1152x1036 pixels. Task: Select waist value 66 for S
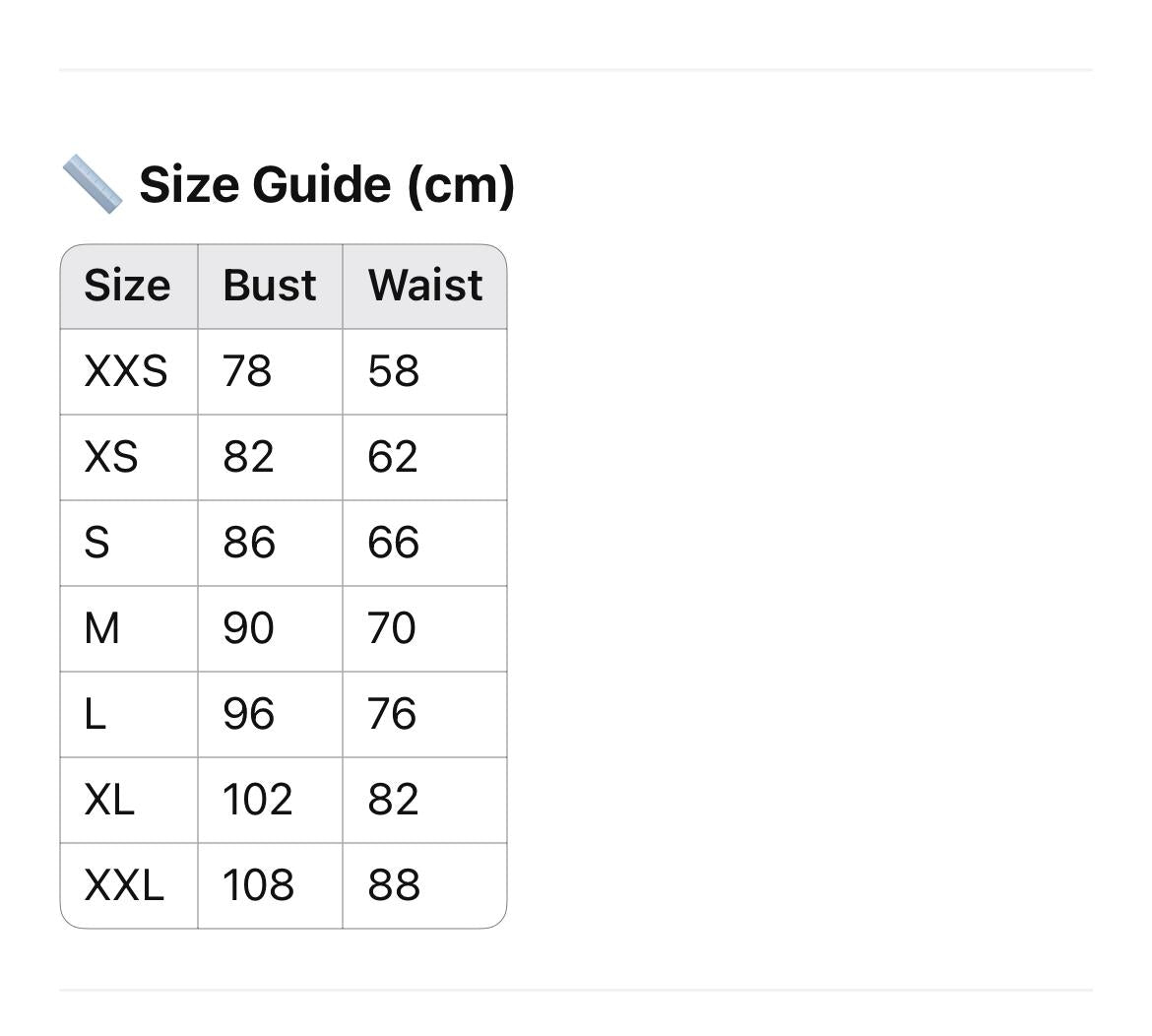click(x=424, y=544)
